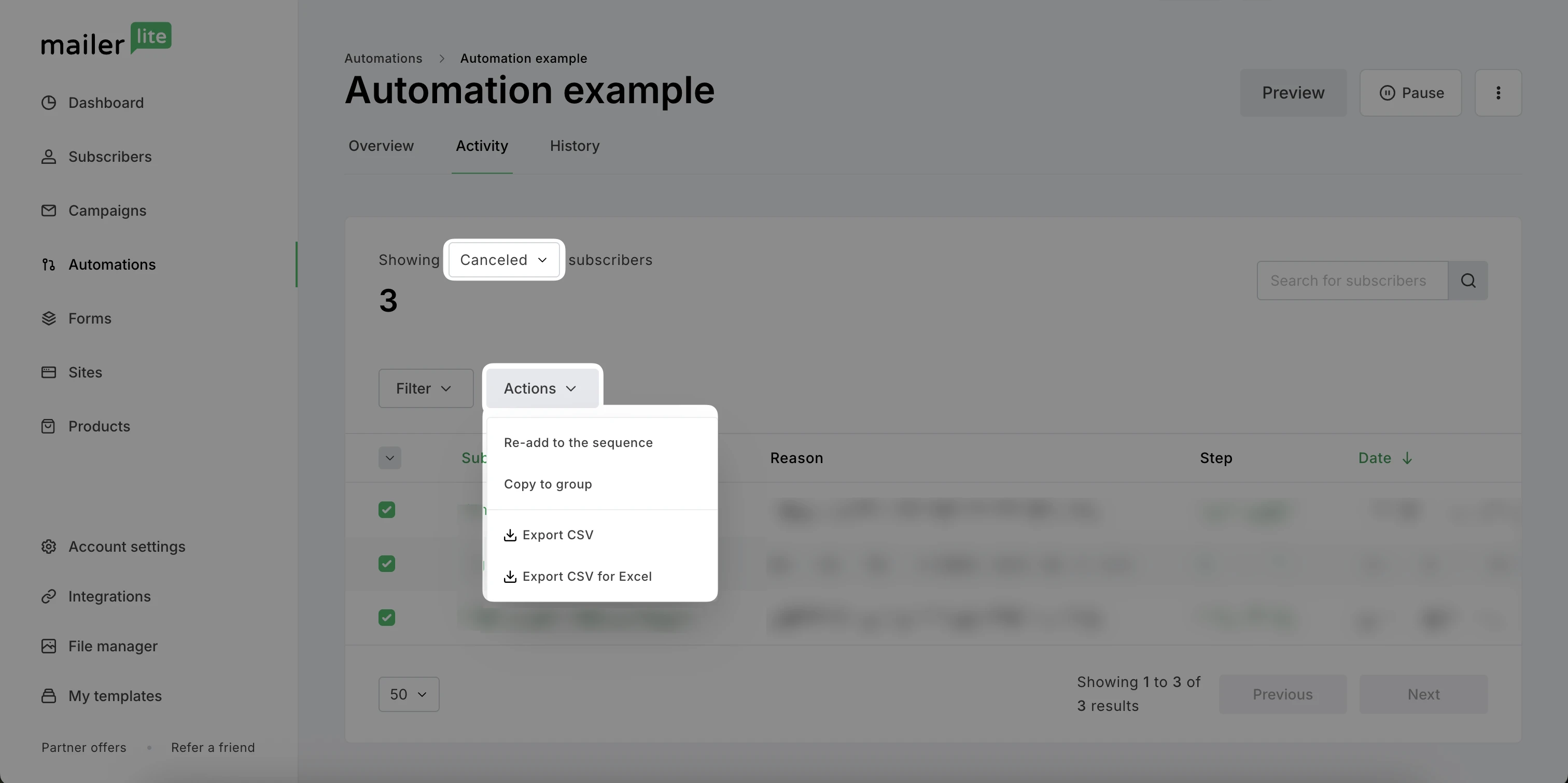Switch to the History tab

pos(575,146)
